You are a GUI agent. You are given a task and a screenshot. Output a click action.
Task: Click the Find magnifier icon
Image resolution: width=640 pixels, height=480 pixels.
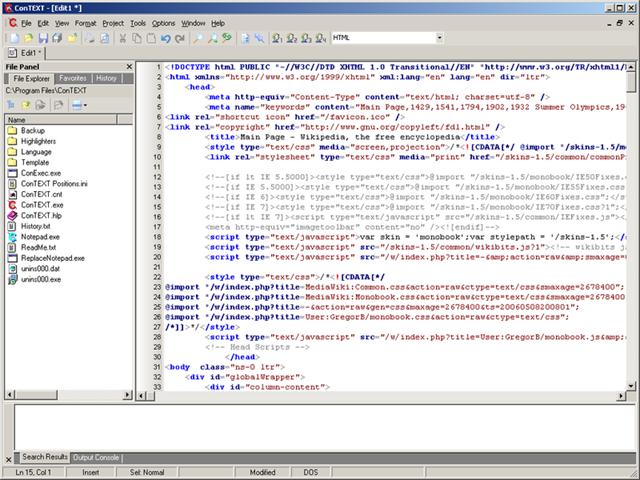198,37
